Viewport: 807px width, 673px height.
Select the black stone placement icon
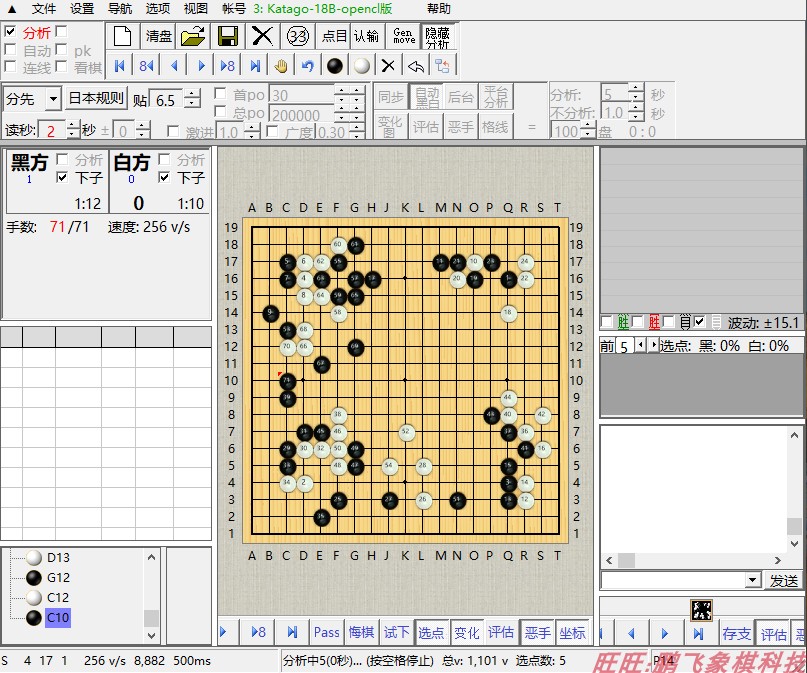point(335,66)
